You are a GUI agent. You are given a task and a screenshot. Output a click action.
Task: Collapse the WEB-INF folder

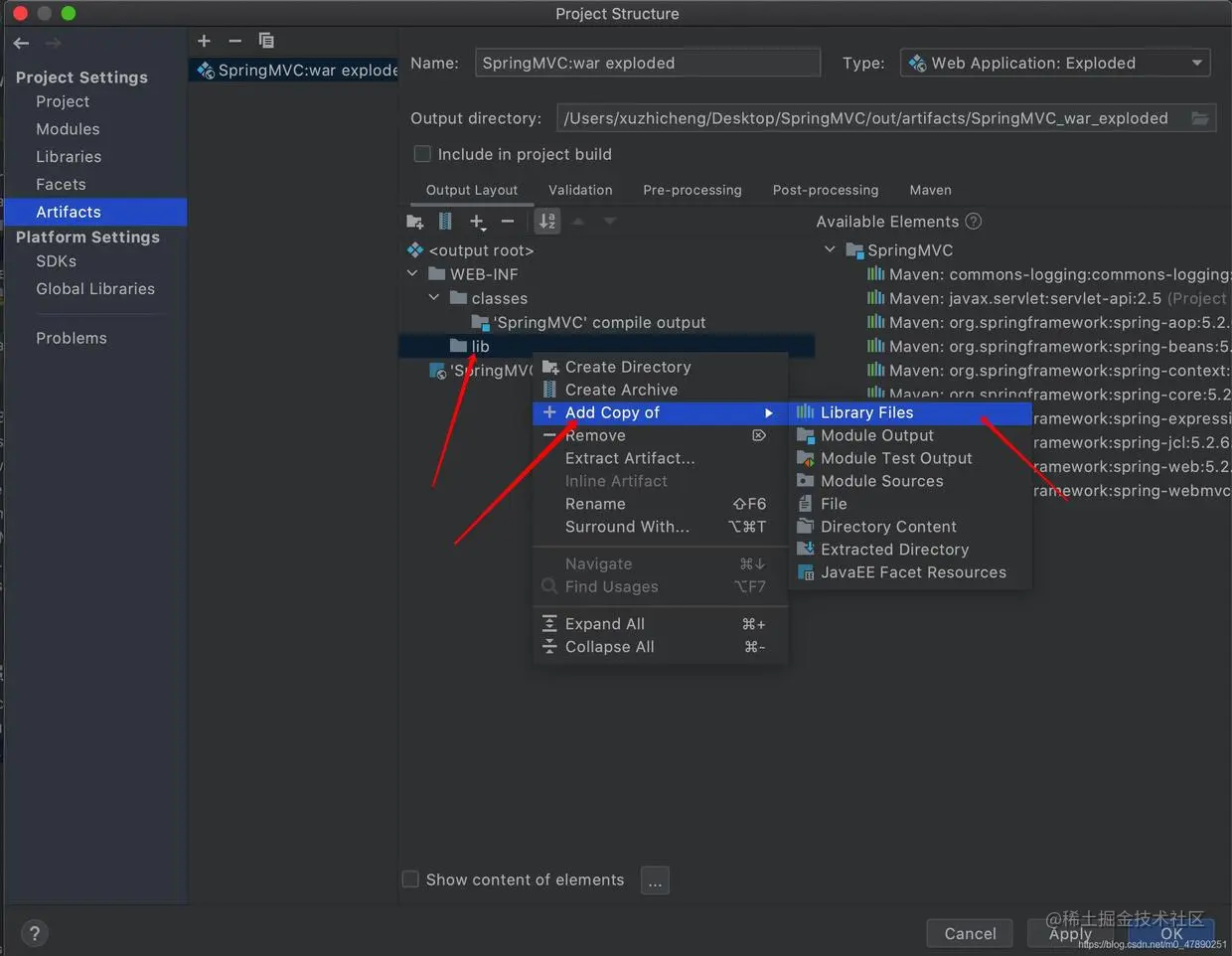click(412, 273)
